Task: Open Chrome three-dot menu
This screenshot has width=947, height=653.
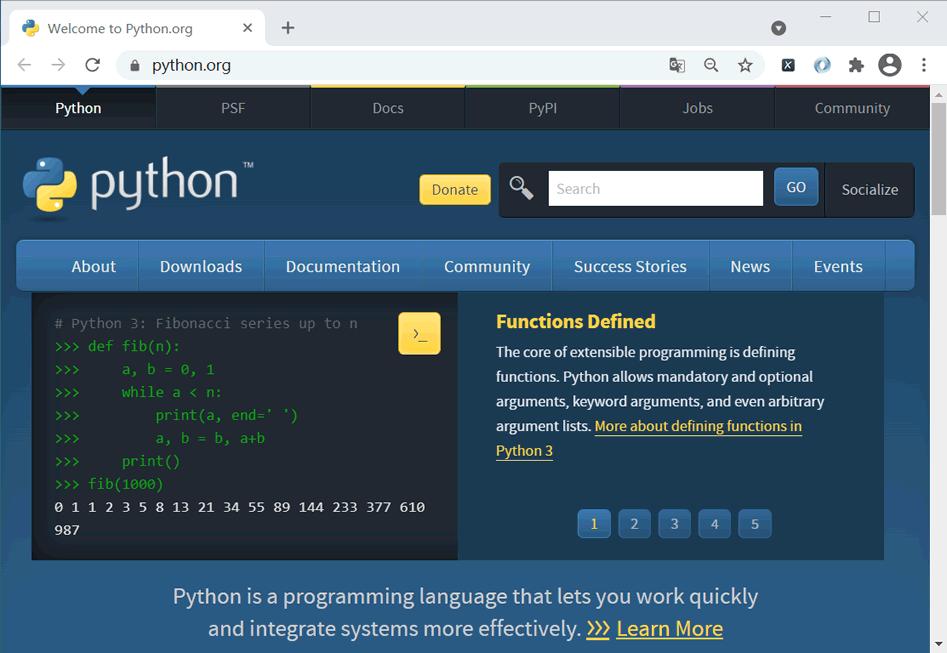Action: coord(923,65)
